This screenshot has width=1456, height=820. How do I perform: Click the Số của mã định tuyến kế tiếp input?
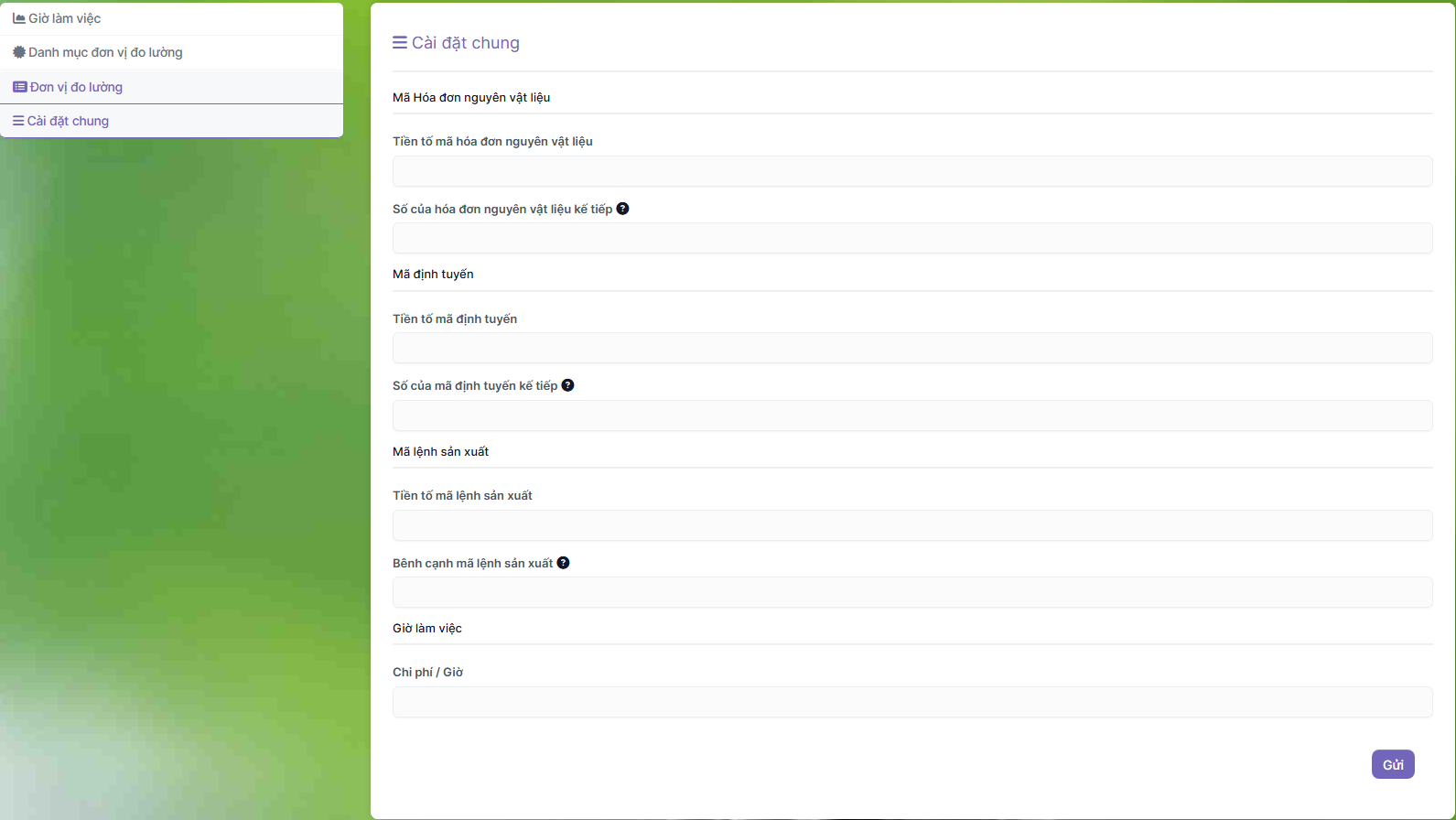pyautogui.click(x=911, y=415)
